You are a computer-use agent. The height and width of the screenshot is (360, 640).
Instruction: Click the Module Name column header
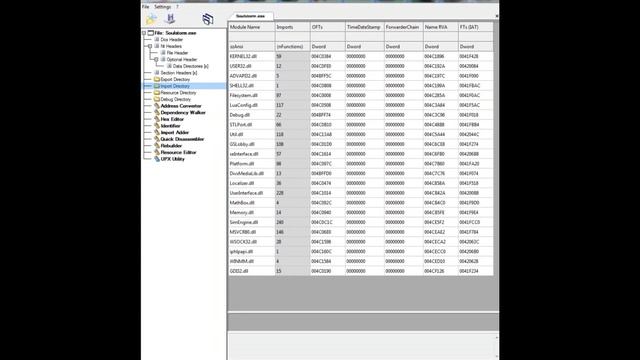[251, 27]
